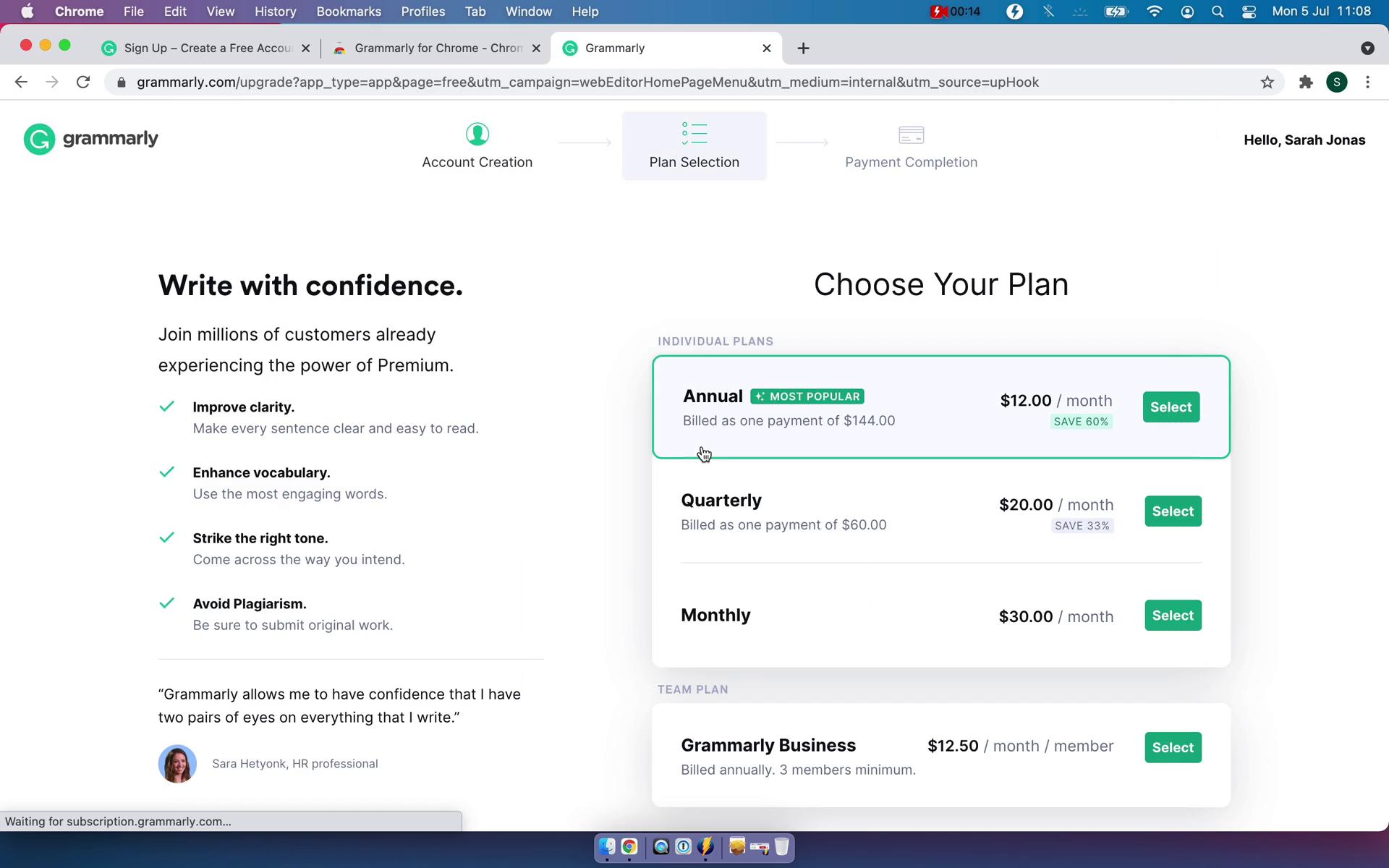Click the date and time in menu bar

point(1321,12)
